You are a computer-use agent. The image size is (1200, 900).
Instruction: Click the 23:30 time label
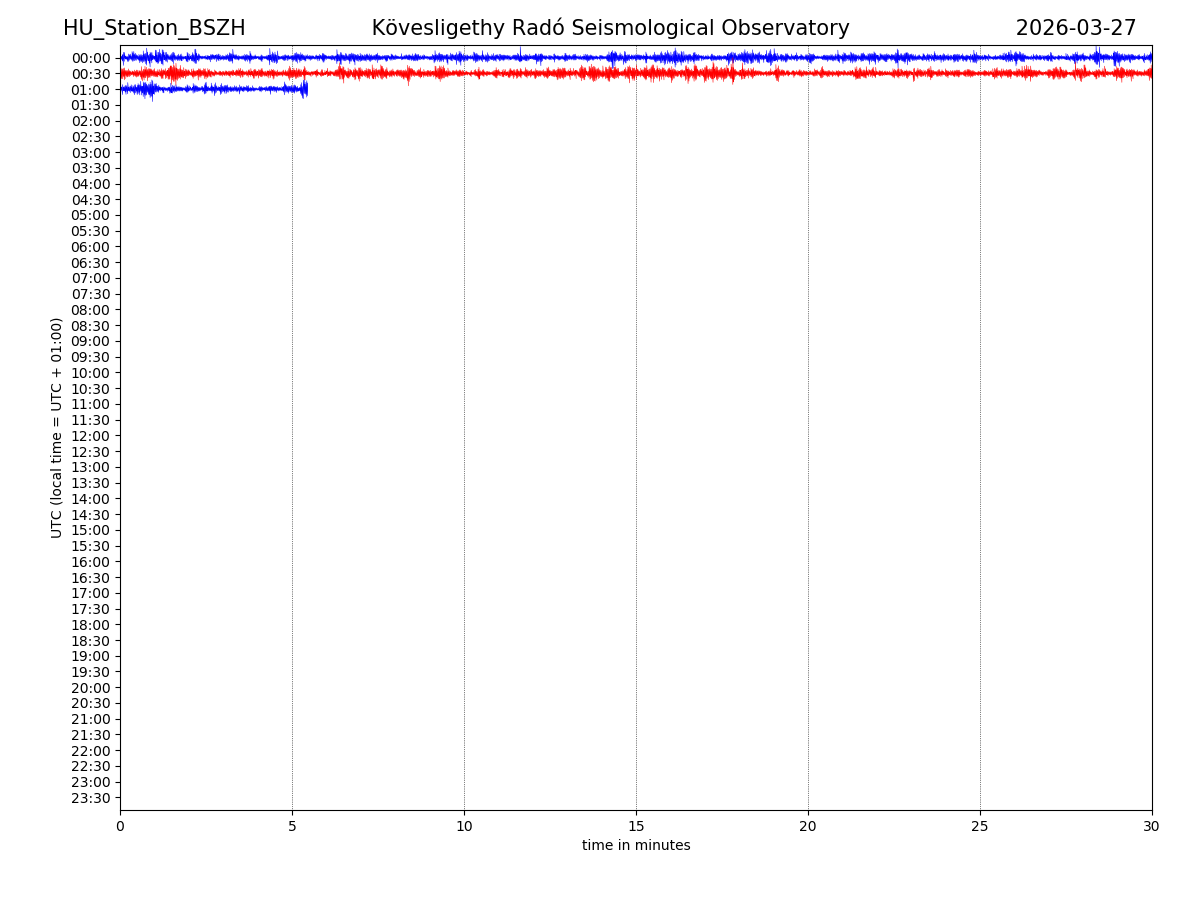click(90, 798)
